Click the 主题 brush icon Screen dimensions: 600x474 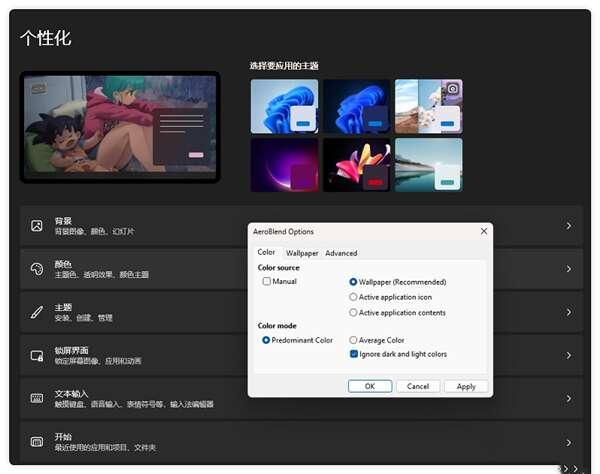click(37, 312)
